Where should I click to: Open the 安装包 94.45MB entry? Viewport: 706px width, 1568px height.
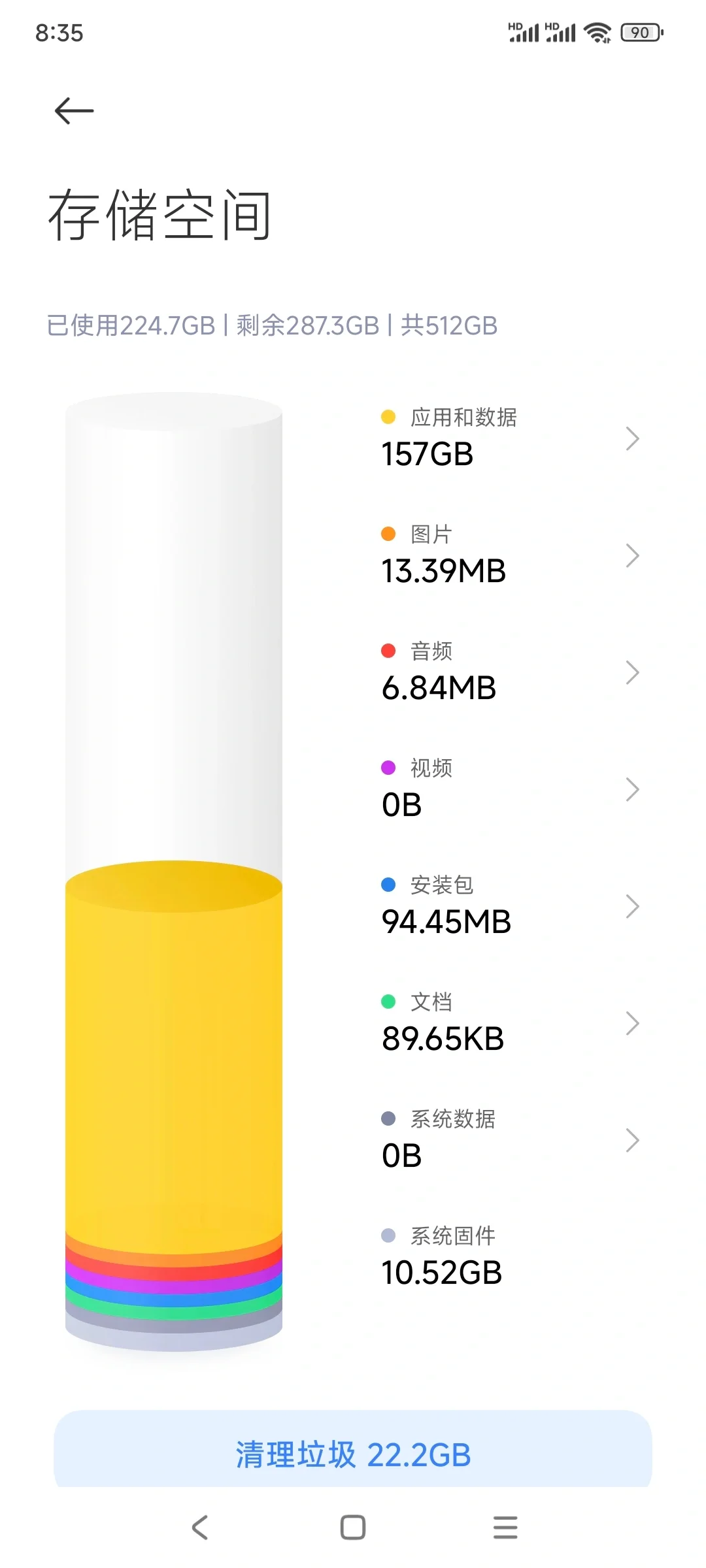446,907
